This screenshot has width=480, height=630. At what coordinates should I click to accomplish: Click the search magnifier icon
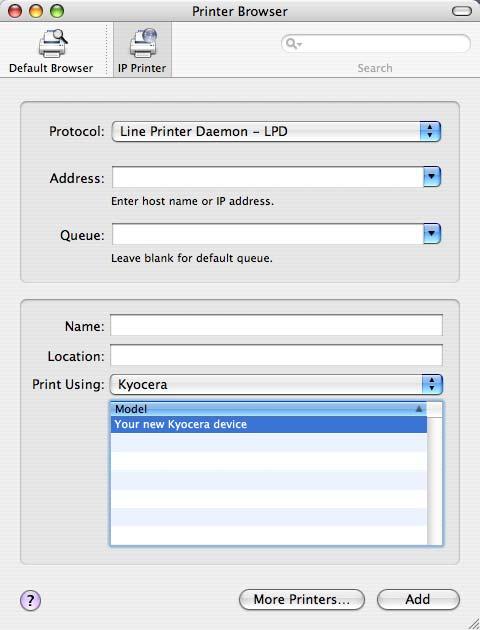[x=294, y=43]
